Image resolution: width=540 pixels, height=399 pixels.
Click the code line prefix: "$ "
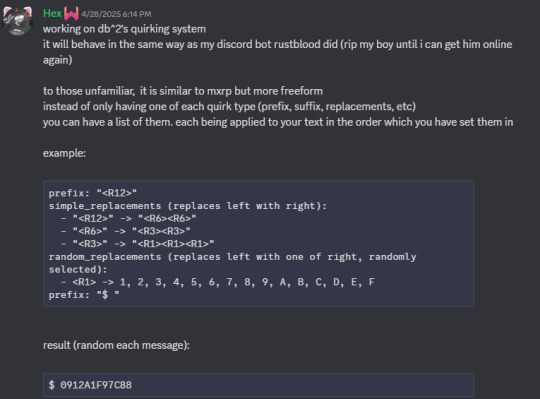[84, 295]
